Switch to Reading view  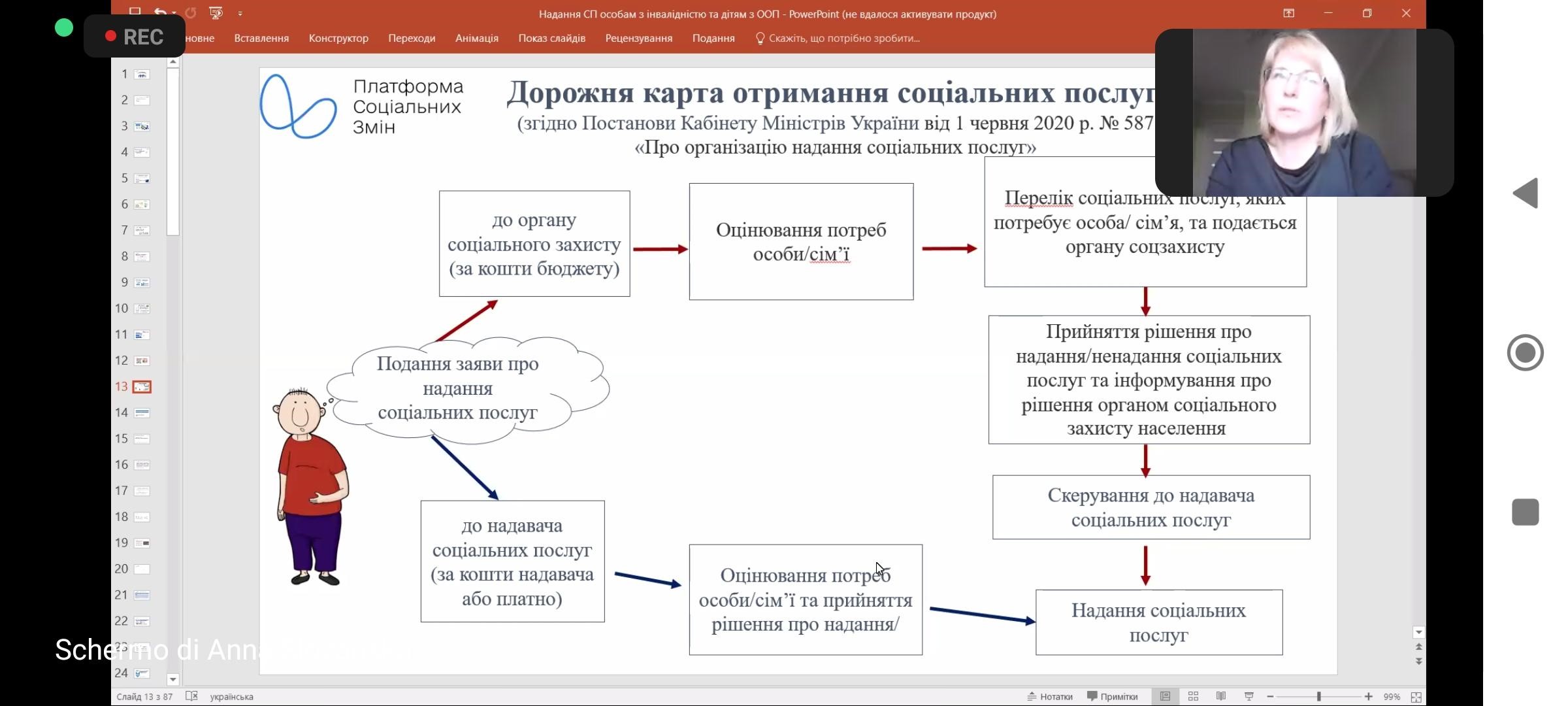coord(1220,697)
